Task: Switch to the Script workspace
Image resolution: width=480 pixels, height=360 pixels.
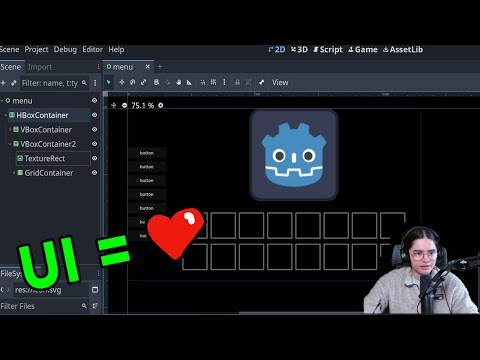Action: 328,49
